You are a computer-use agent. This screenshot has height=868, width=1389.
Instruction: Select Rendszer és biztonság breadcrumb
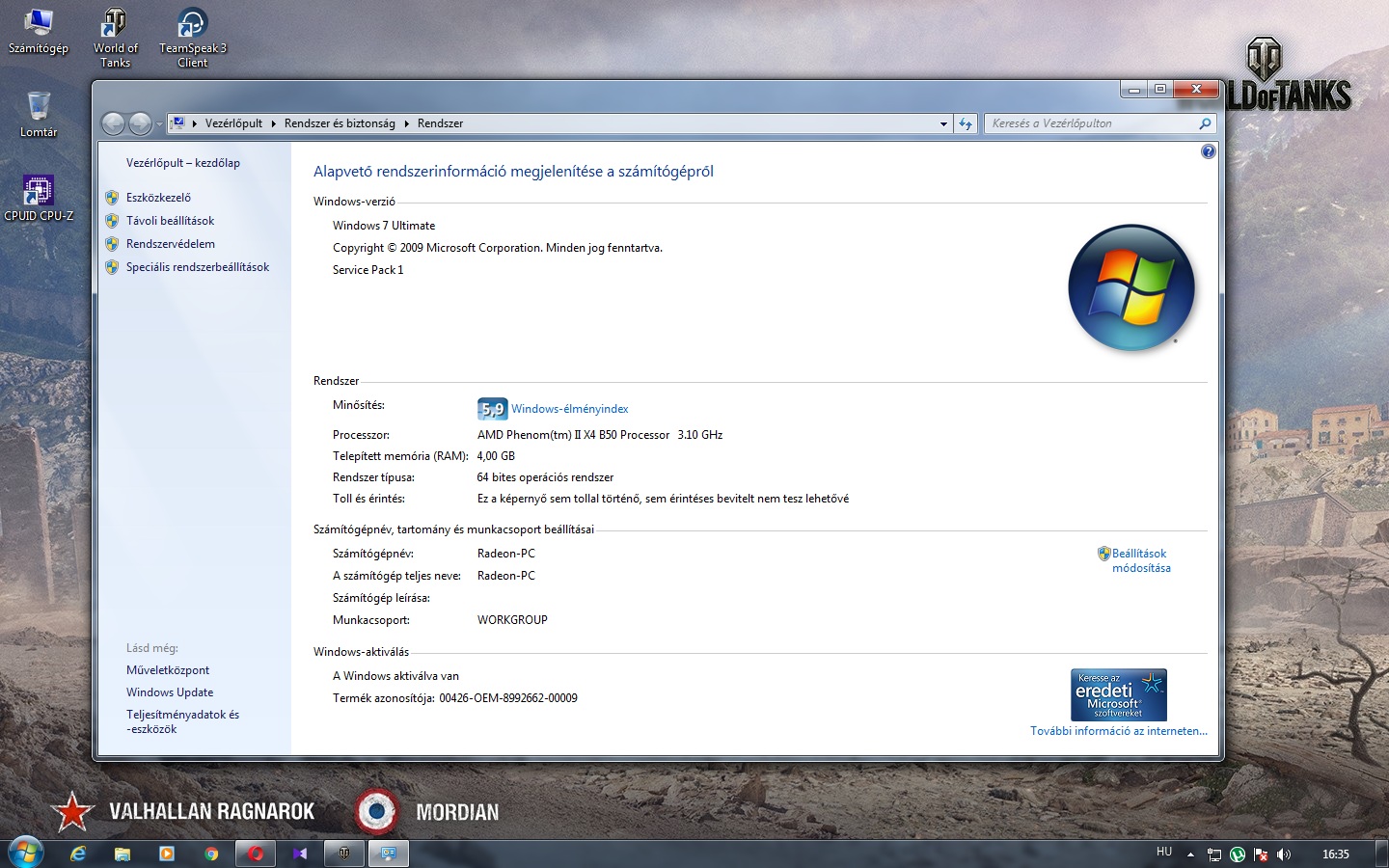pyautogui.click(x=340, y=123)
